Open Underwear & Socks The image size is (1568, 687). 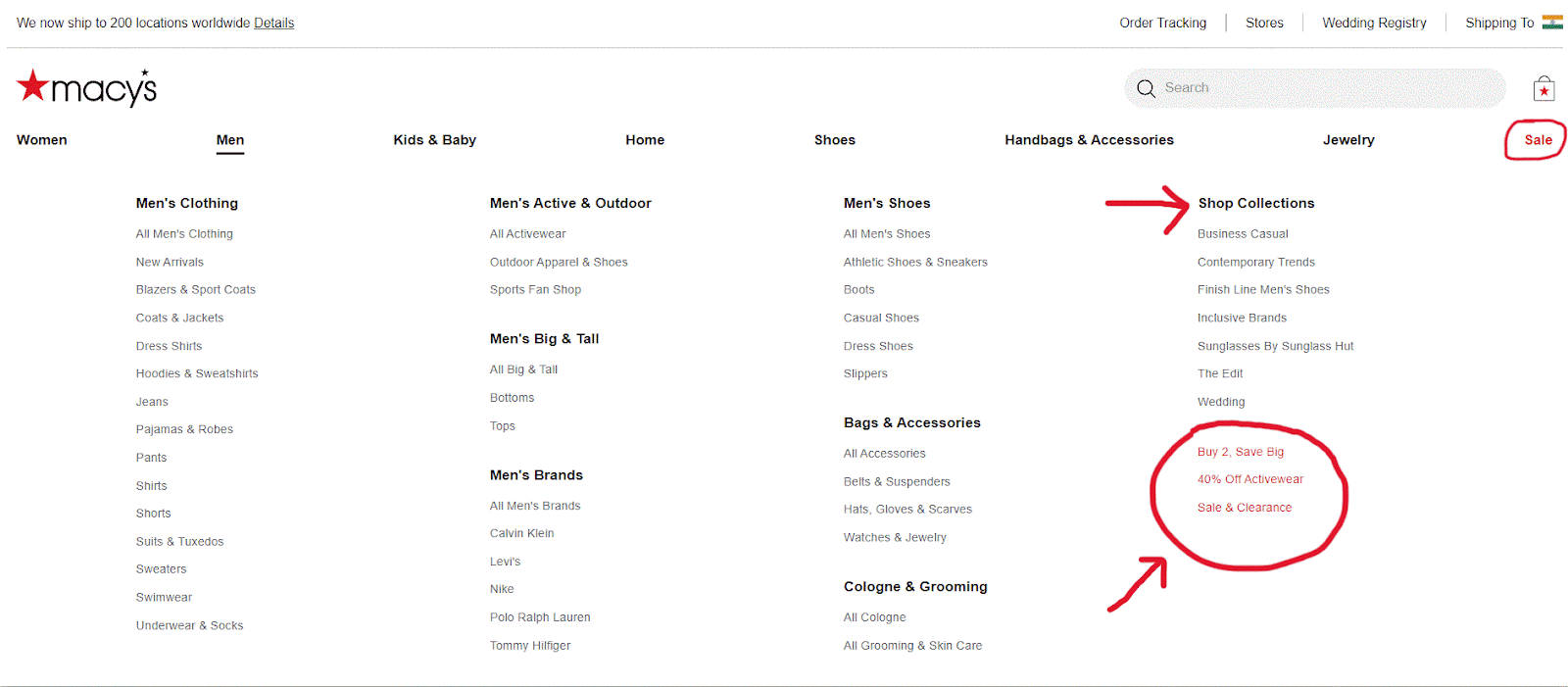pos(189,625)
